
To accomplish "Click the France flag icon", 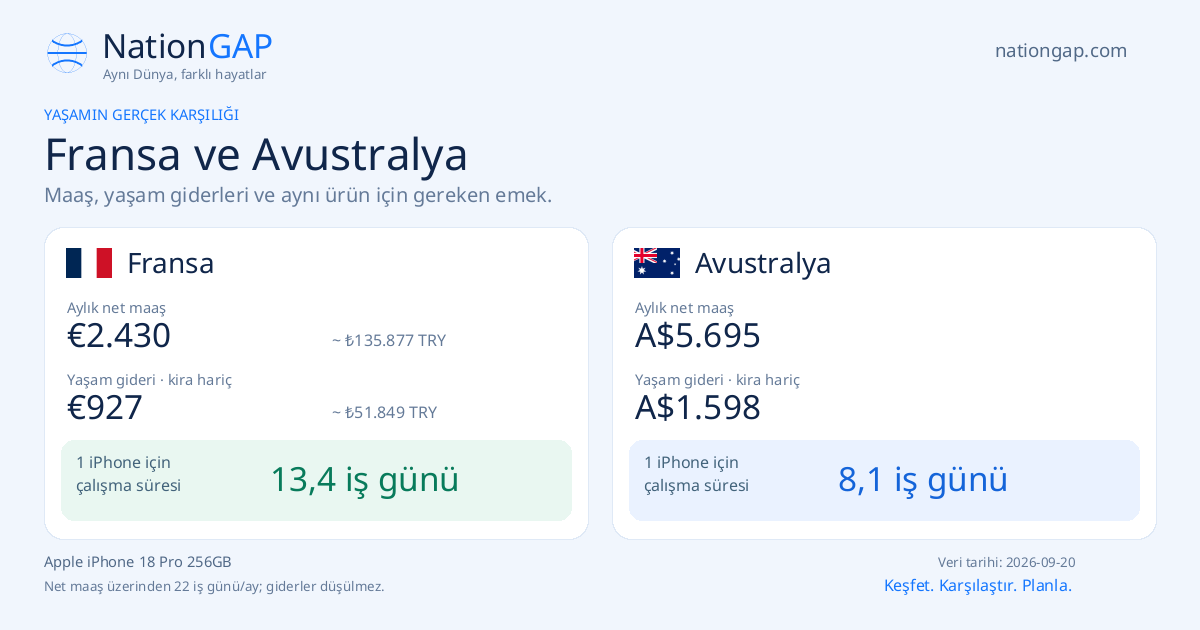I will coord(89,263).
